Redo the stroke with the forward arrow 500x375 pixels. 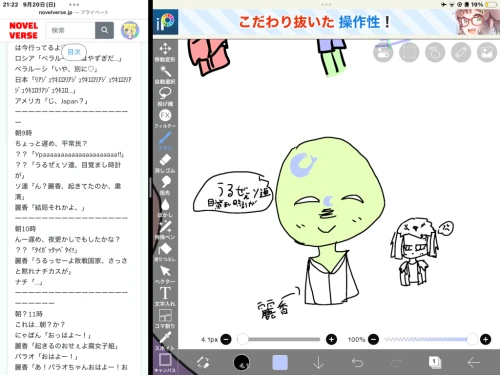click(x=396, y=362)
